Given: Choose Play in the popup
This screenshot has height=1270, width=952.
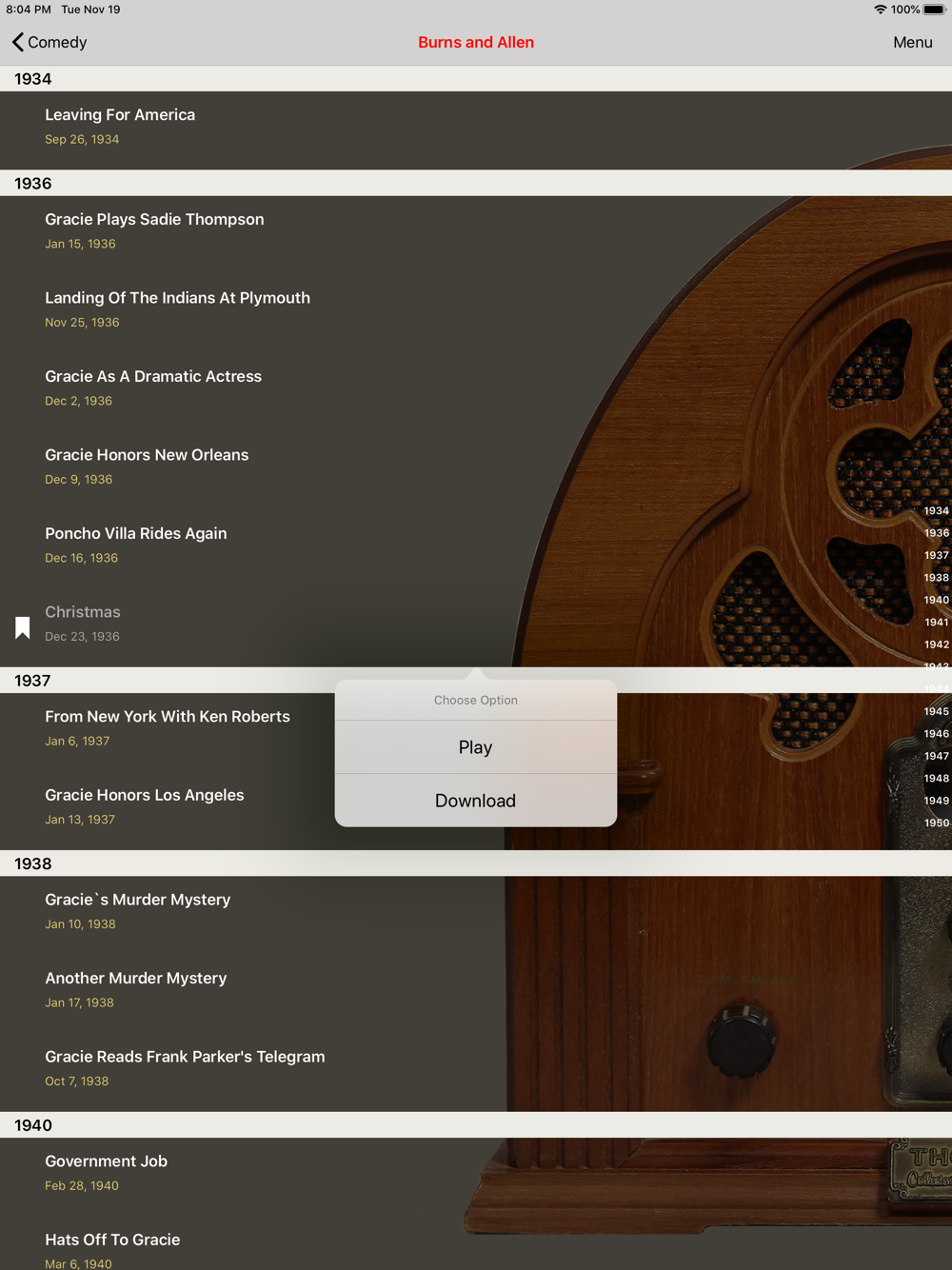Looking at the screenshot, I should tap(475, 747).
